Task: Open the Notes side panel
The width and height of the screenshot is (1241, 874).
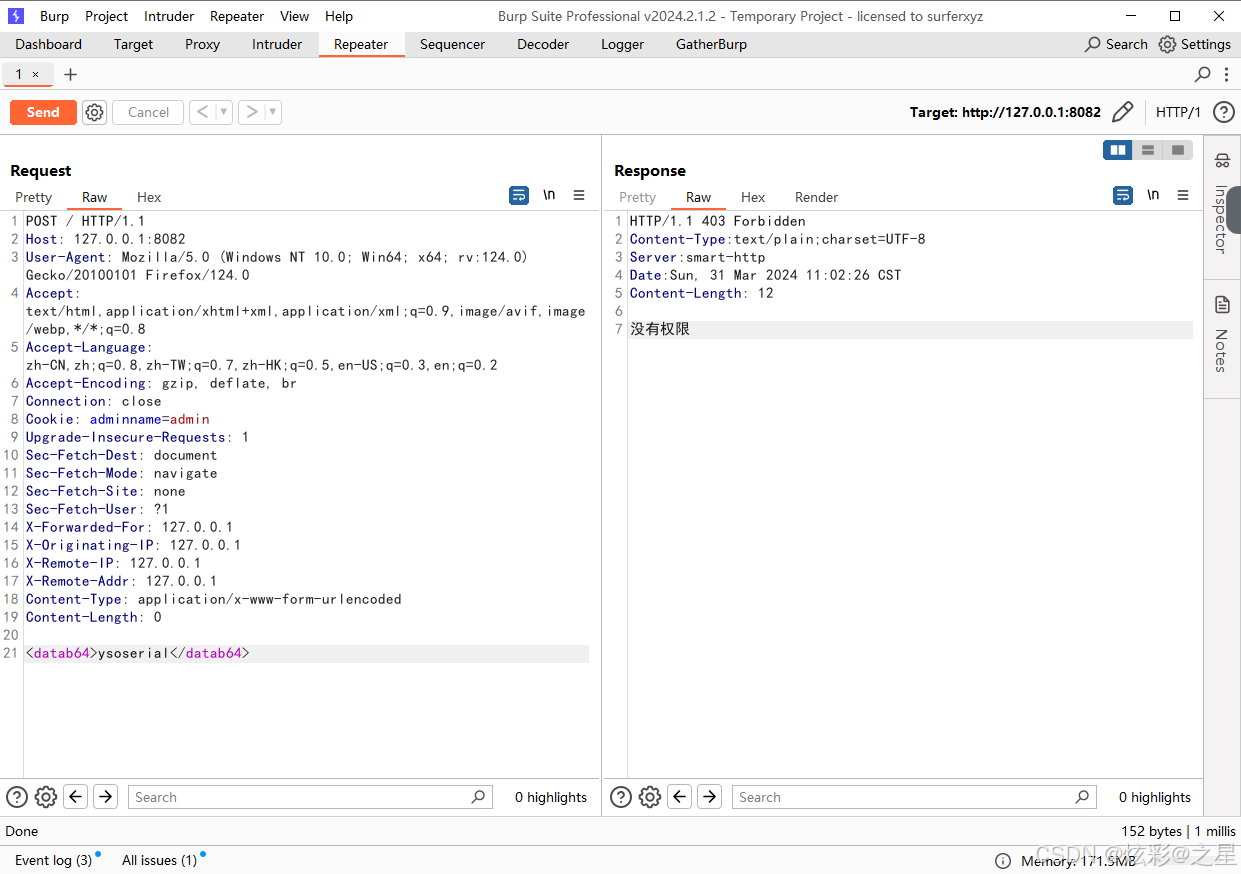Action: pos(1221,336)
